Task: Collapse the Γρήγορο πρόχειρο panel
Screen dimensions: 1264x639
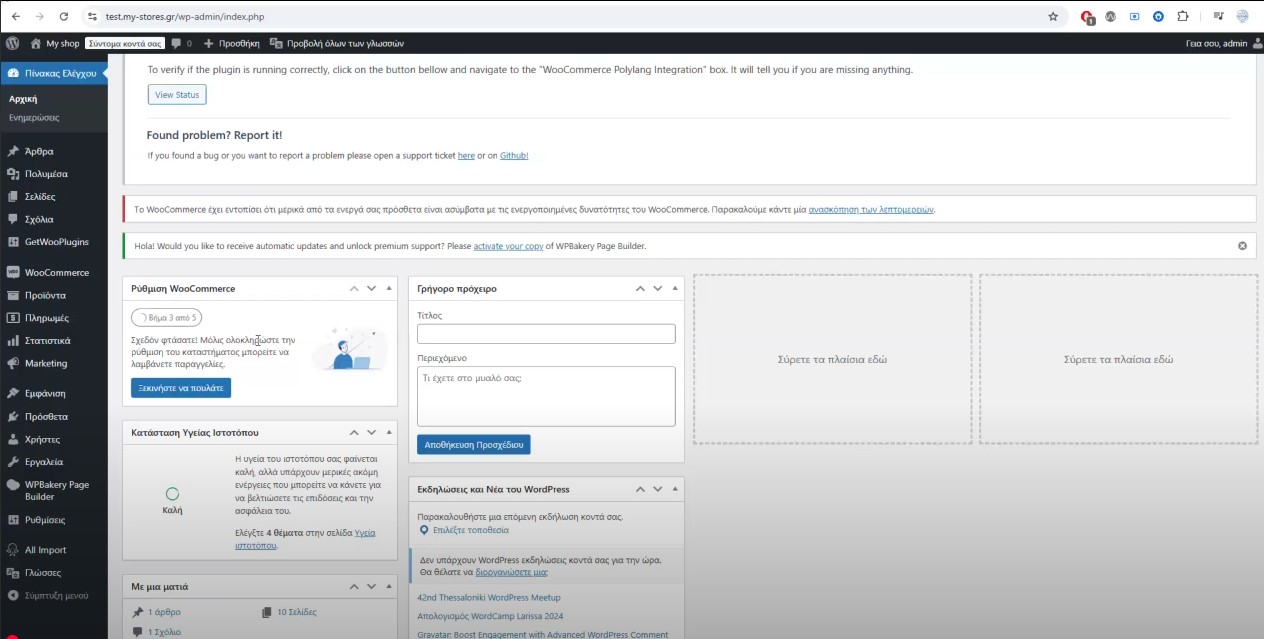Action: coord(676,288)
